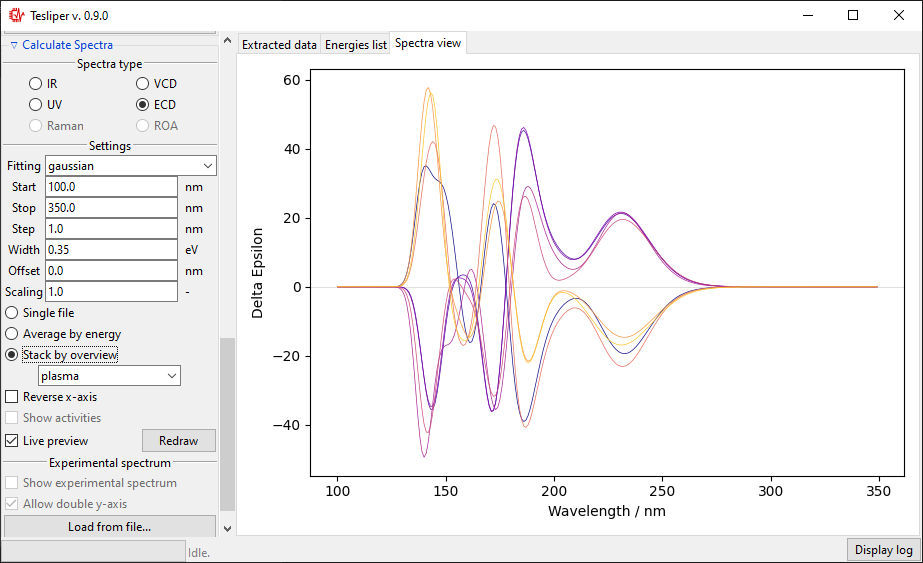
Task: Click the left panel scrollbar down arrow
Action: [227, 528]
